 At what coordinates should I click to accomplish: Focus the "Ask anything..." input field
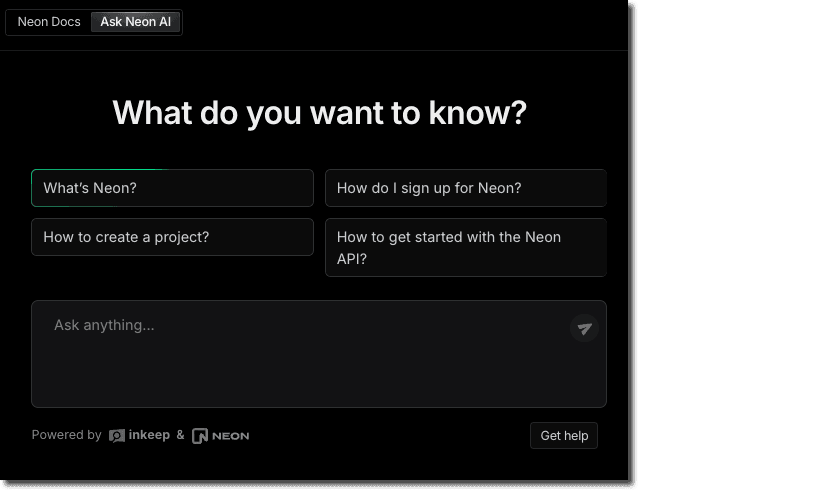click(300, 326)
